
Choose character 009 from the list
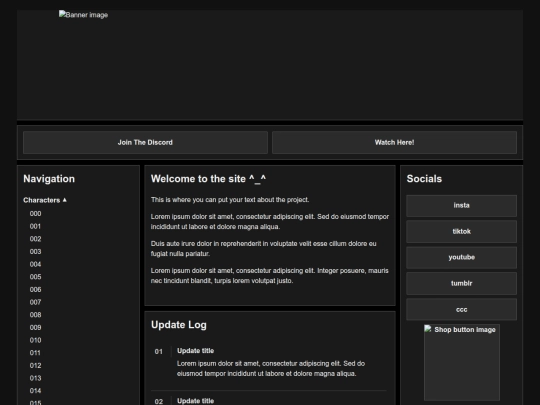[x=35, y=328]
